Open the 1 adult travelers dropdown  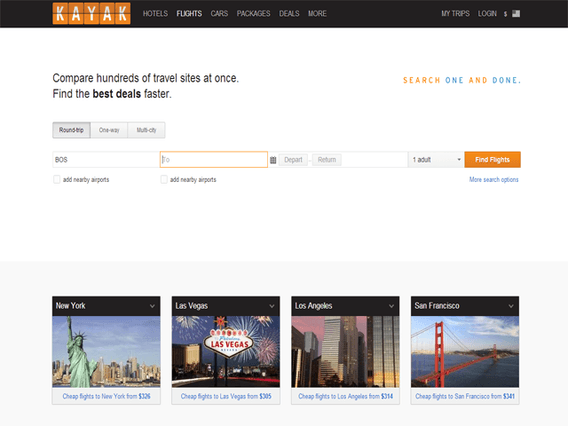click(x=436, y=160)
